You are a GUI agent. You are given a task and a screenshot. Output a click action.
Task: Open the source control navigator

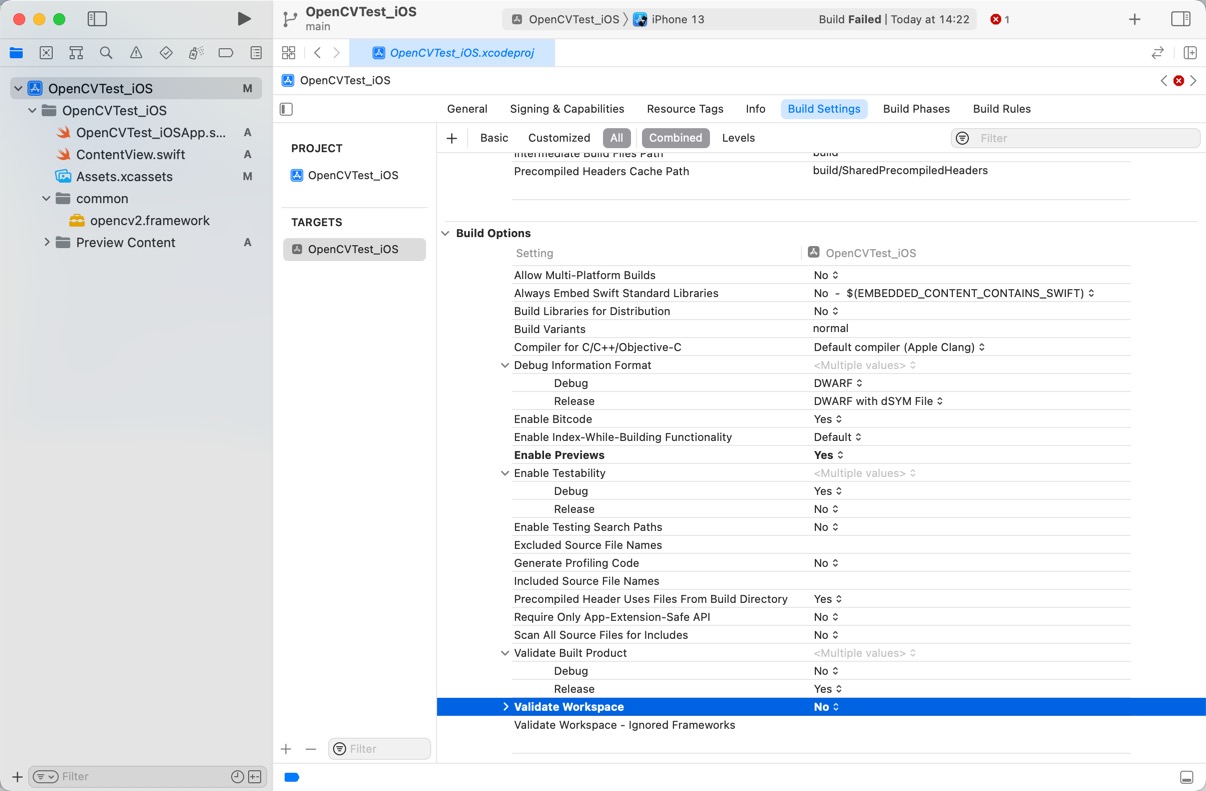[x=46, y=53]
